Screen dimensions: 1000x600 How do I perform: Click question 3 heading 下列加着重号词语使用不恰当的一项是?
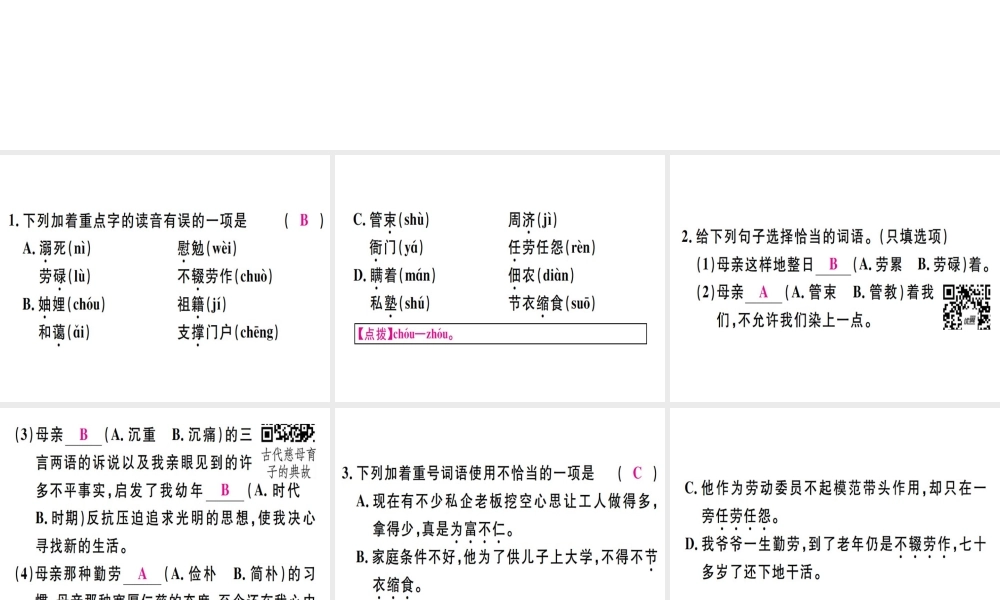click(x=468, y=473)
